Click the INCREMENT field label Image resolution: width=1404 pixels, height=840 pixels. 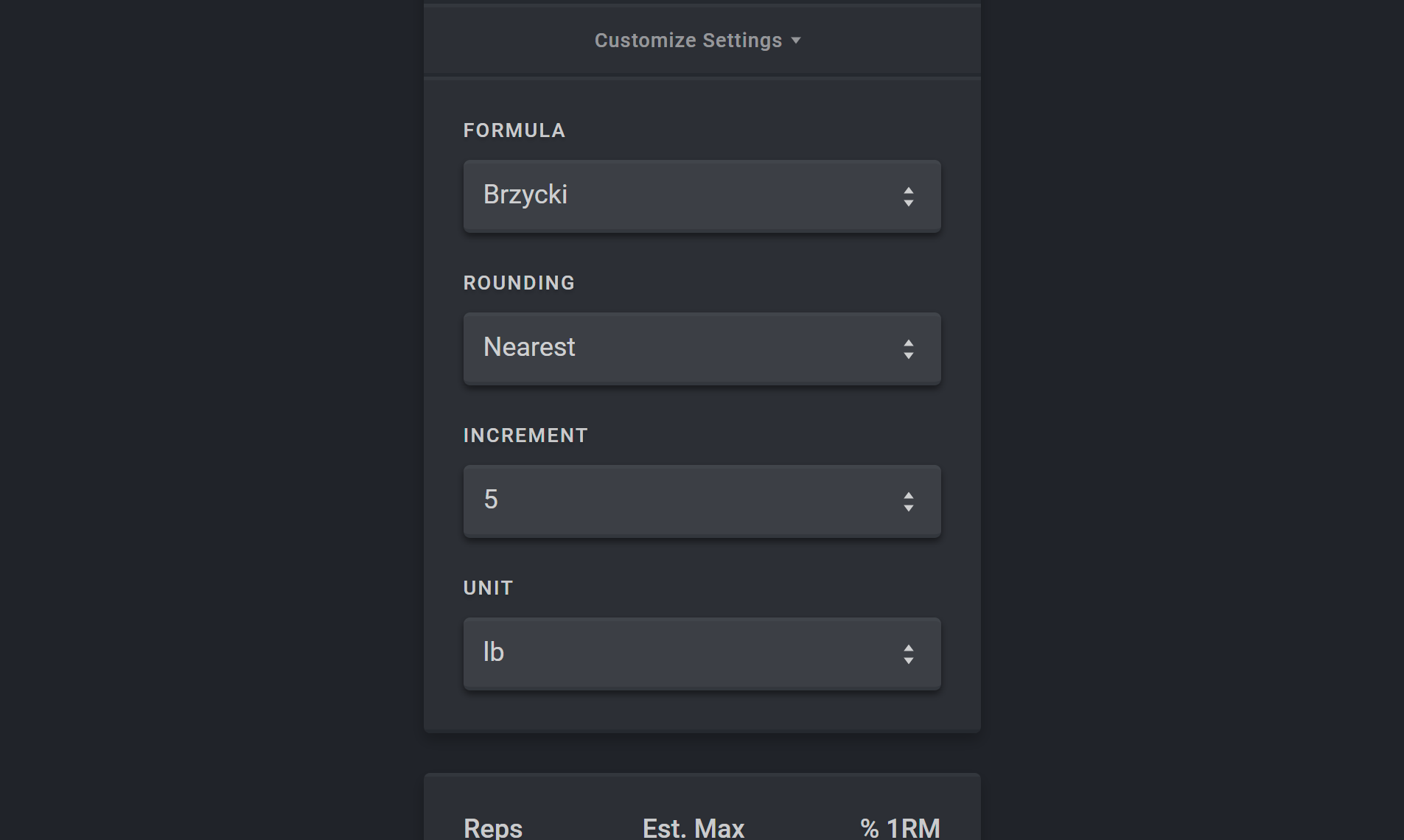pos(525,435)
